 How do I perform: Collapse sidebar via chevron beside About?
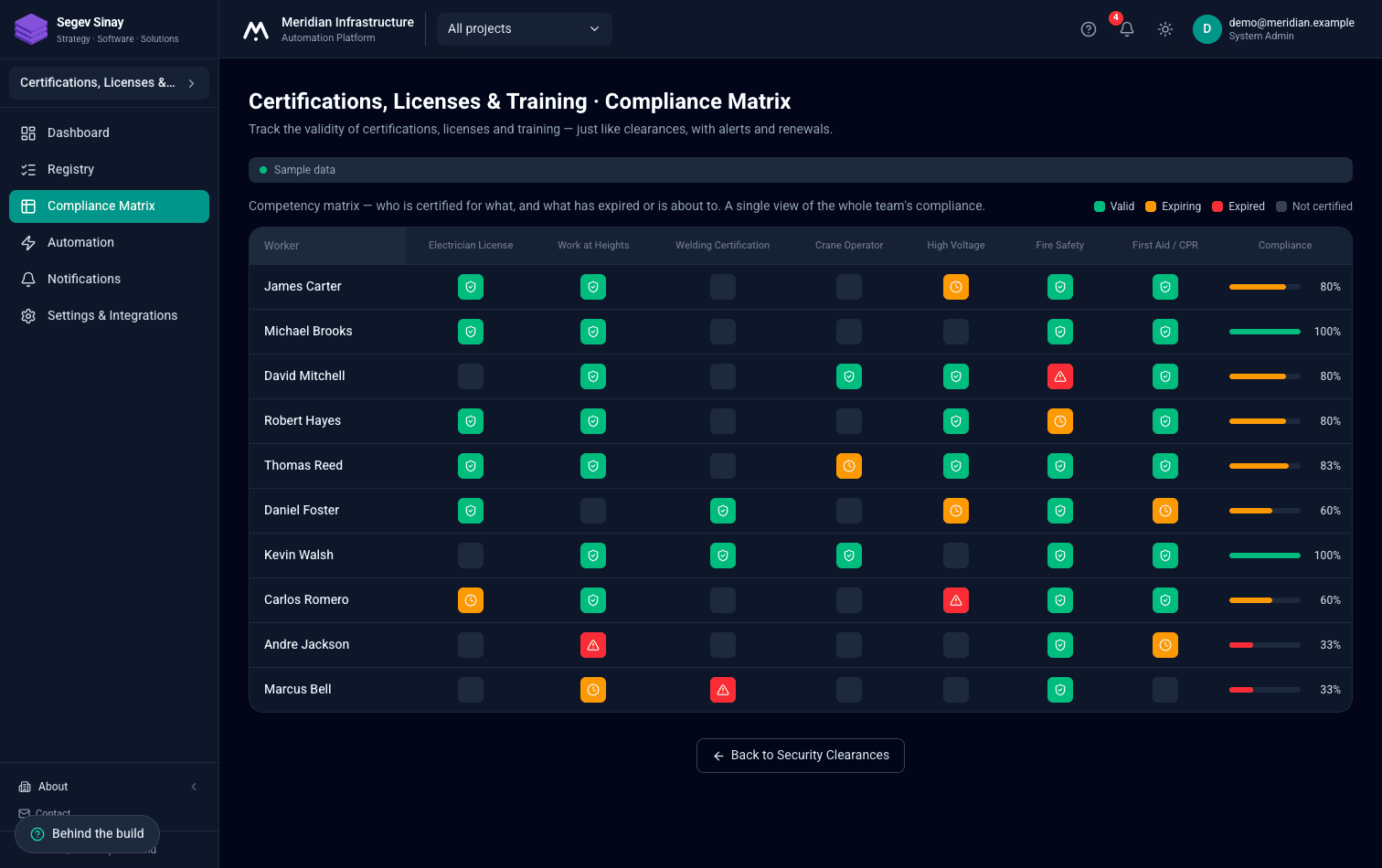tap(194, 787)
